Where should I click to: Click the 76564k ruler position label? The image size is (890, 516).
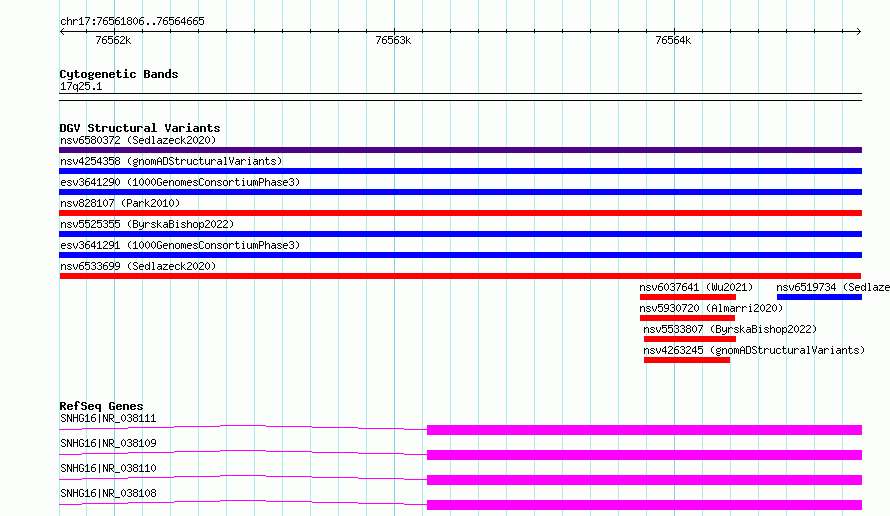click(673, 40)
